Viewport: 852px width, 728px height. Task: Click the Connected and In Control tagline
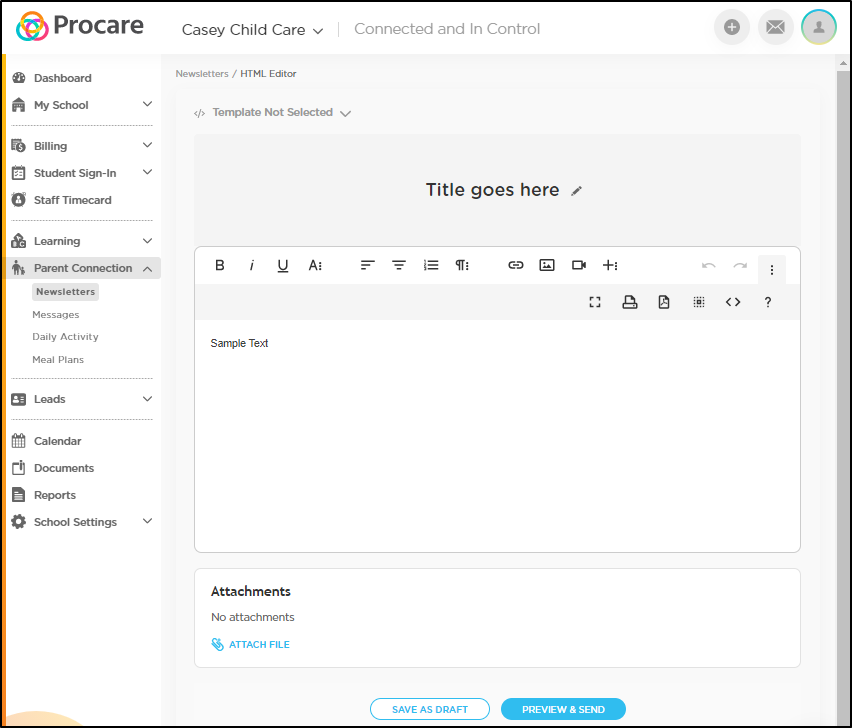click(447, 29)
